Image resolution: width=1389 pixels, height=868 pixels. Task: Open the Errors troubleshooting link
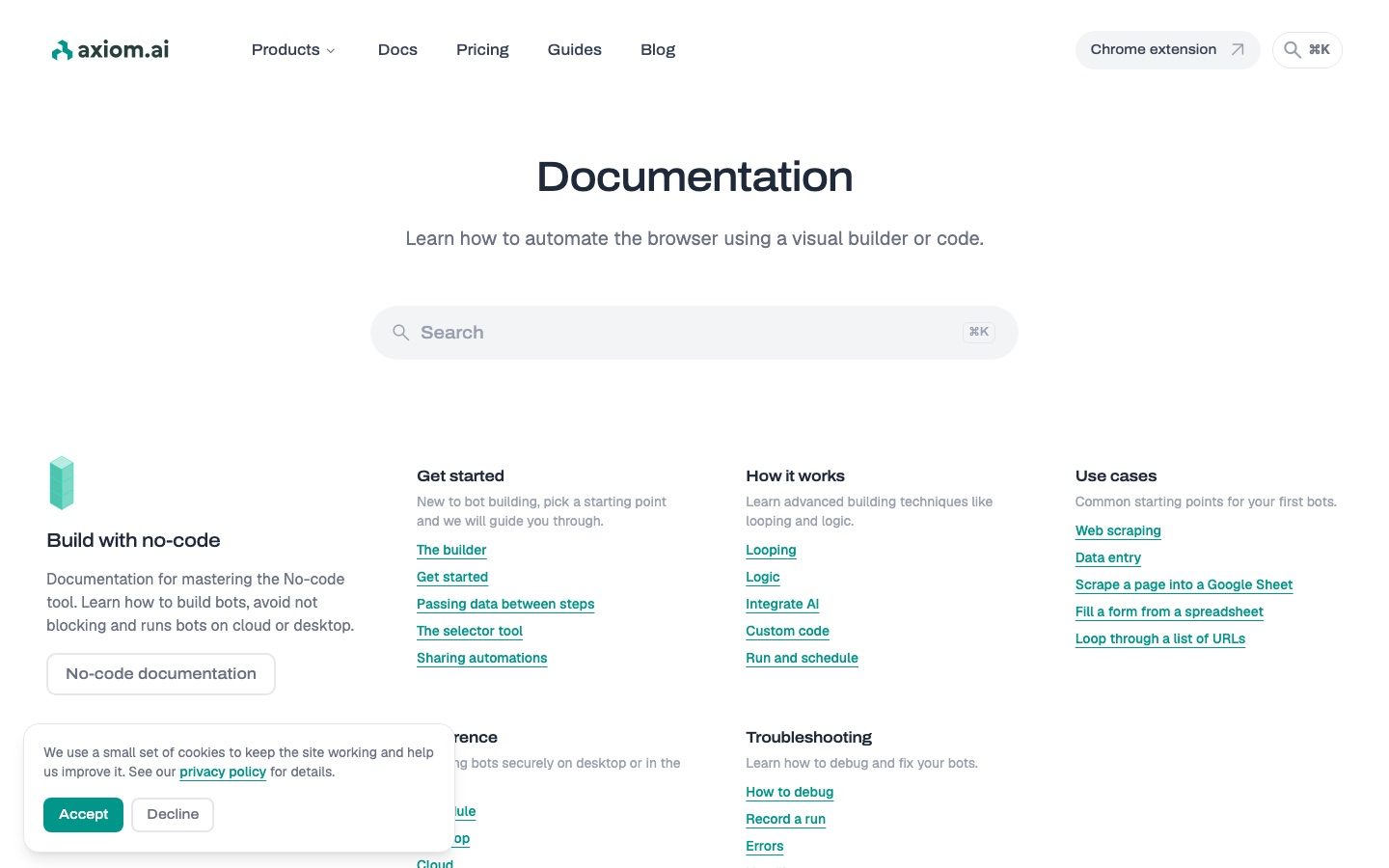tap(765, 846)
